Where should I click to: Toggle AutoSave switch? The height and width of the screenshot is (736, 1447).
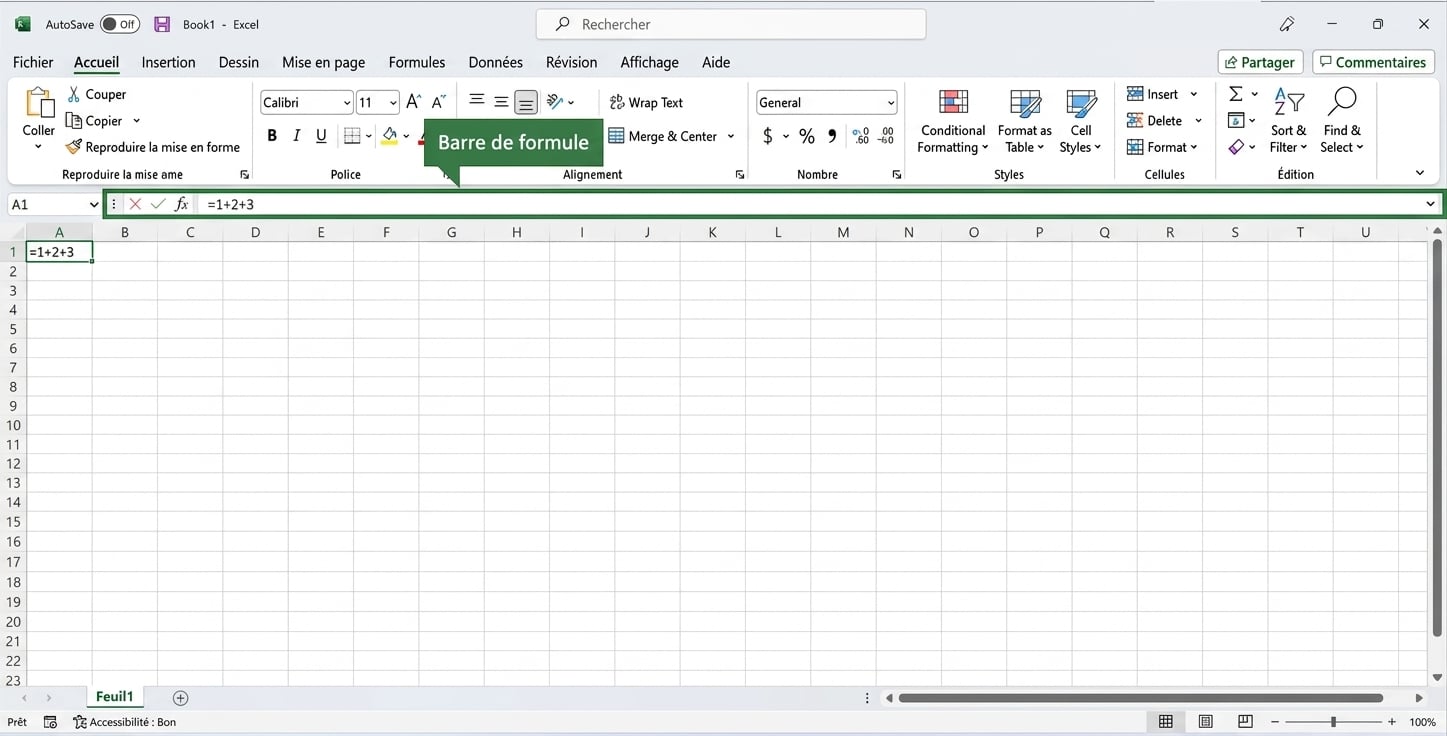pyautogui.click(x=120, y=24)
